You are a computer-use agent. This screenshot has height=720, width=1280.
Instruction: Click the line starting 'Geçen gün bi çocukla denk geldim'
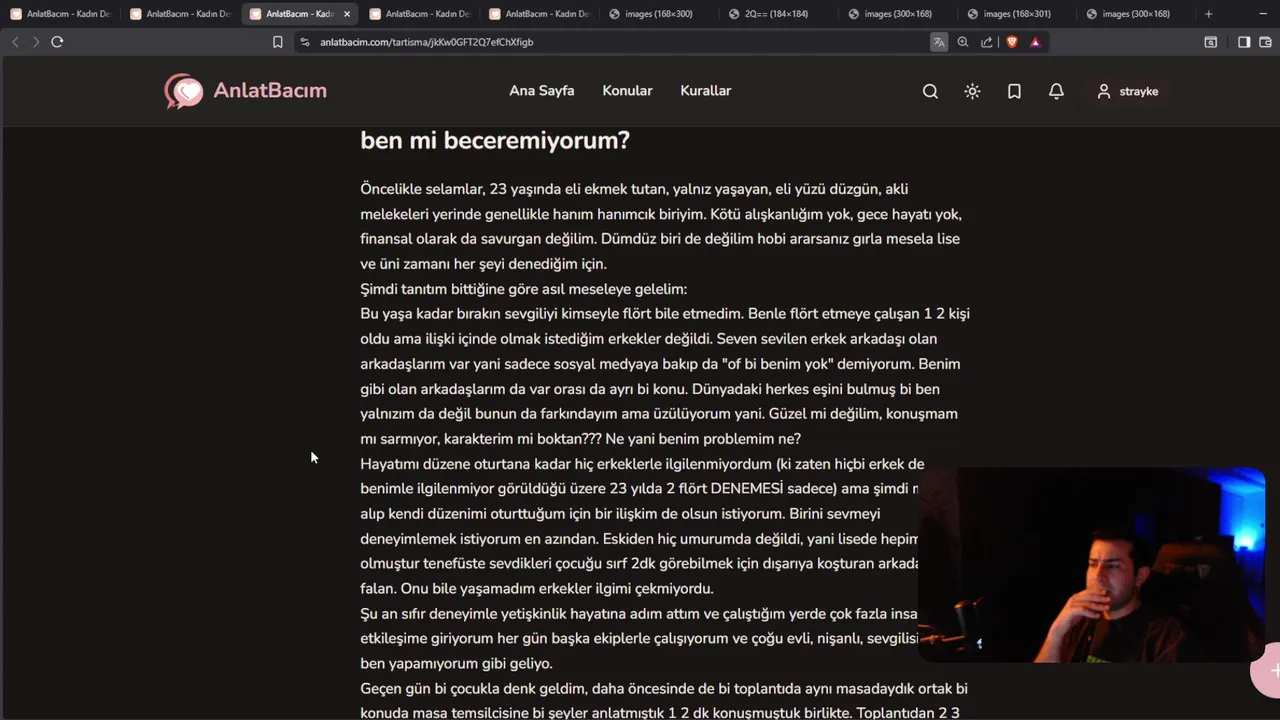click(x=664, y=689)
